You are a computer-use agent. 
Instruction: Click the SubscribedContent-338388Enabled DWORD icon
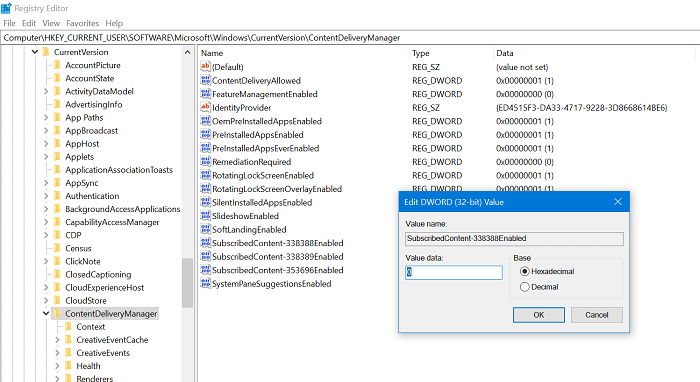[x=205, y=243]
